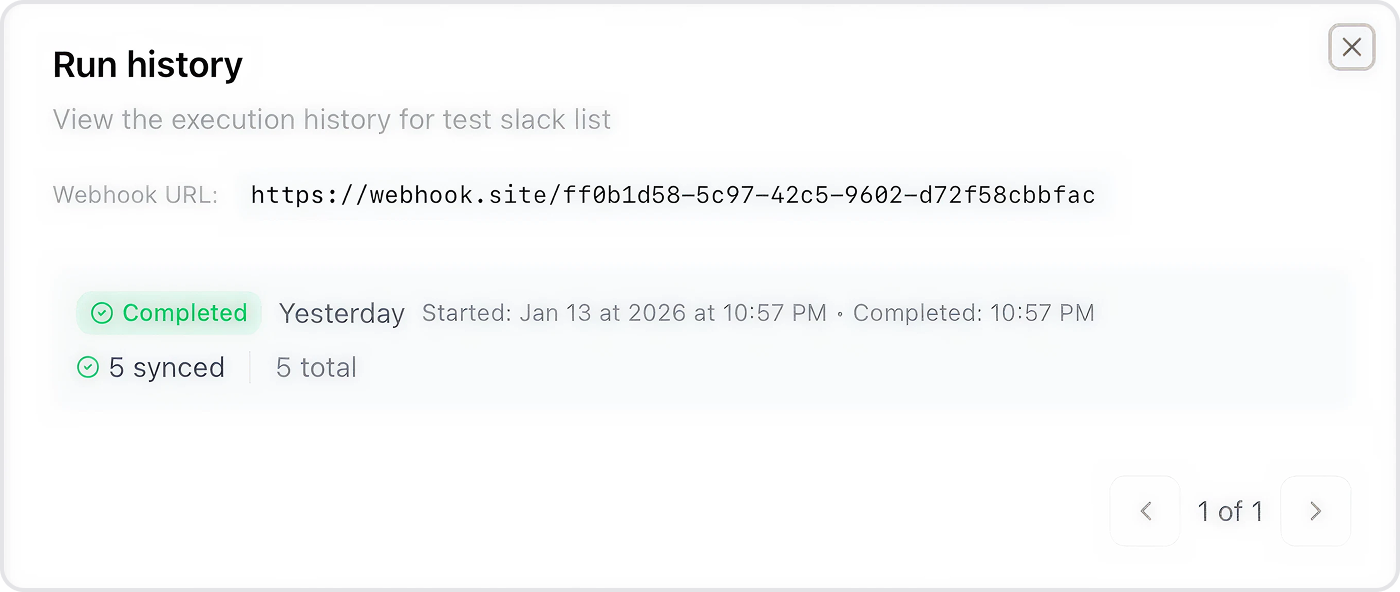The width and height of the screenshot is (1400, 592).
Task: Click the 1 of 1 page indicator
Action: point(1229,511)
